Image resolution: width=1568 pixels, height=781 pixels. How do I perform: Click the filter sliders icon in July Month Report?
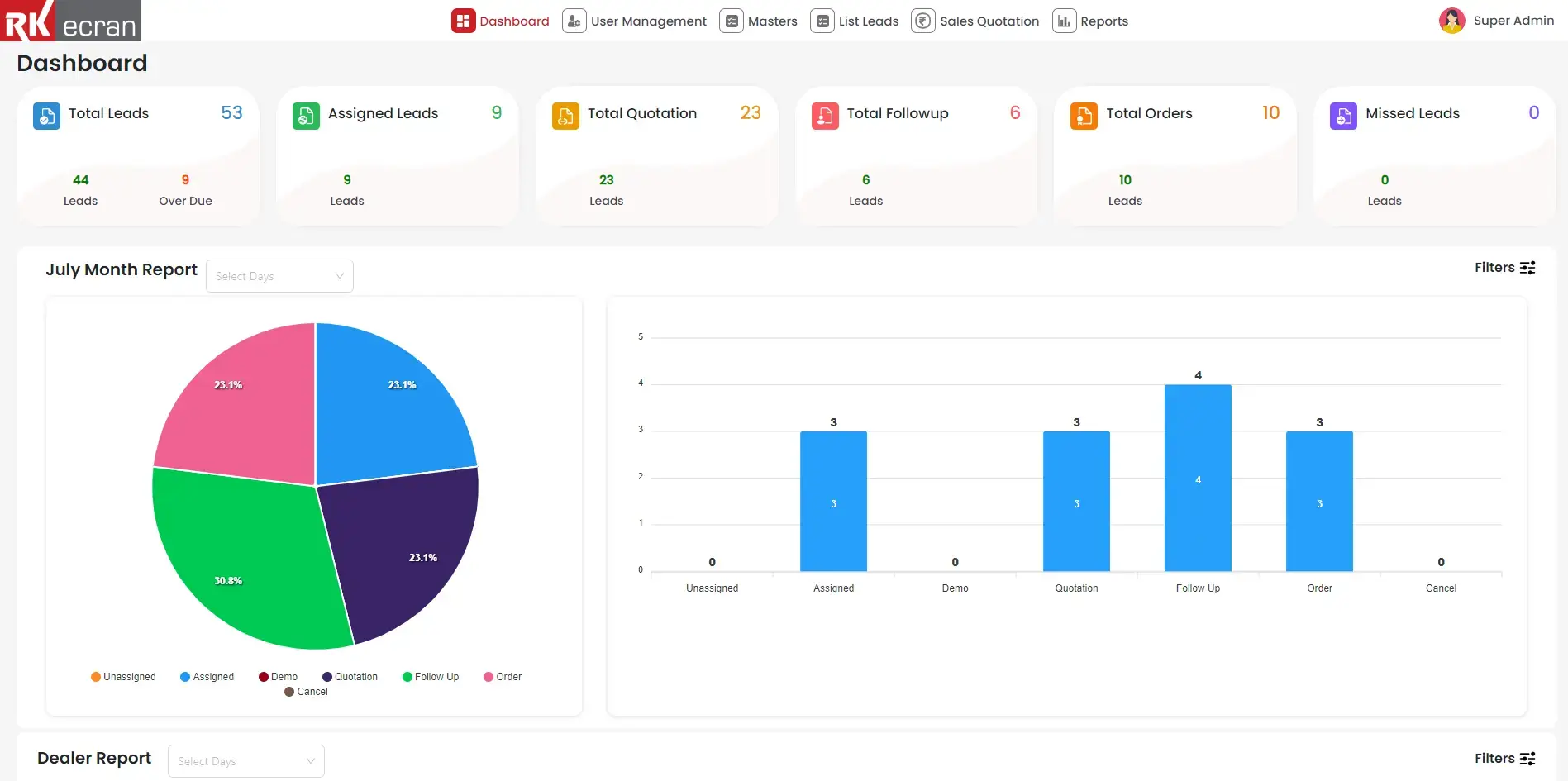(x=1527, y=268)
